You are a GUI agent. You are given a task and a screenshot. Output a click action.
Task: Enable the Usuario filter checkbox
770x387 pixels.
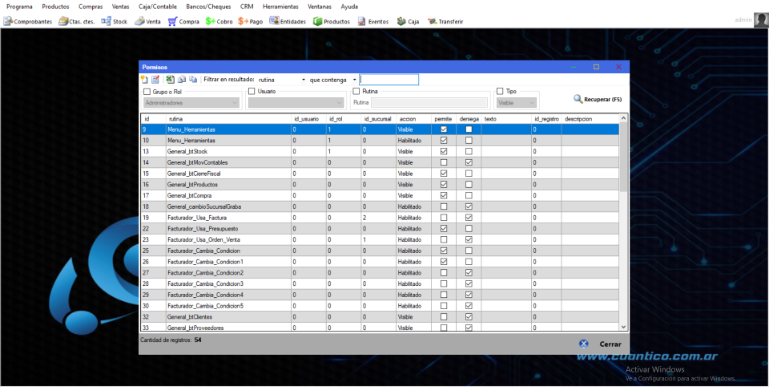coord(251,91)
